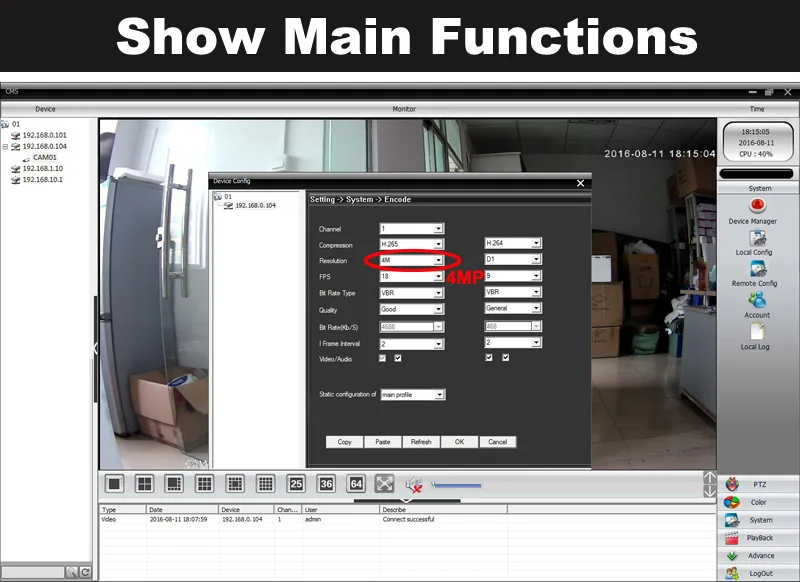Select nine-view layout button
The width and height of the screenshot is (800, 582).
(x=205, y=484)
